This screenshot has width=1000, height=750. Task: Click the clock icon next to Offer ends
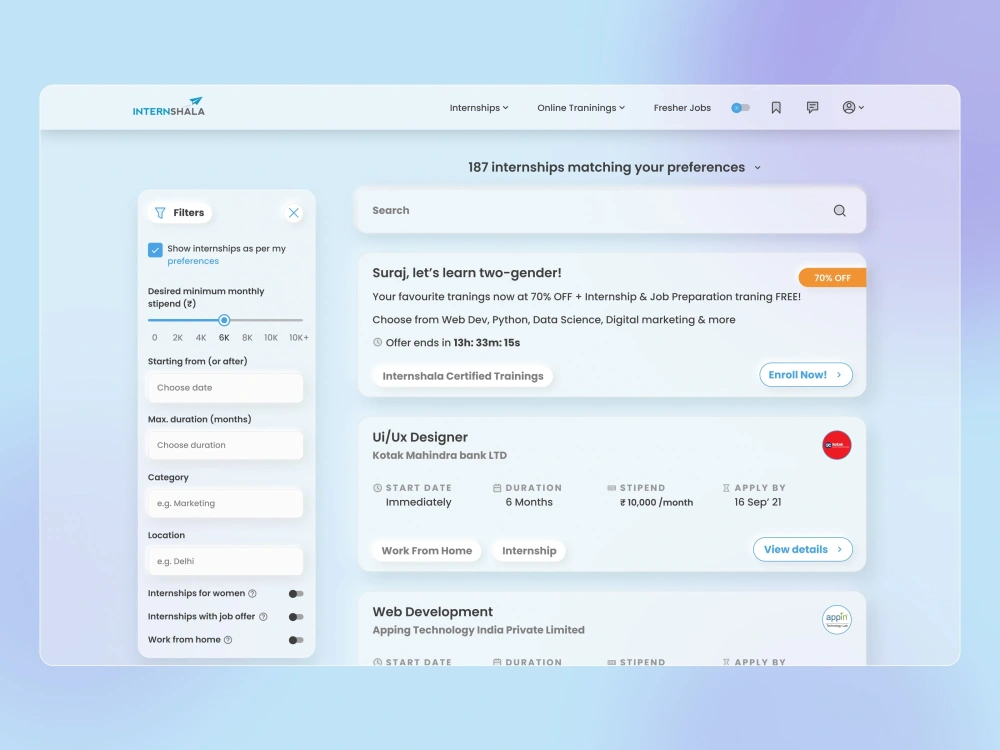point(378,342)
